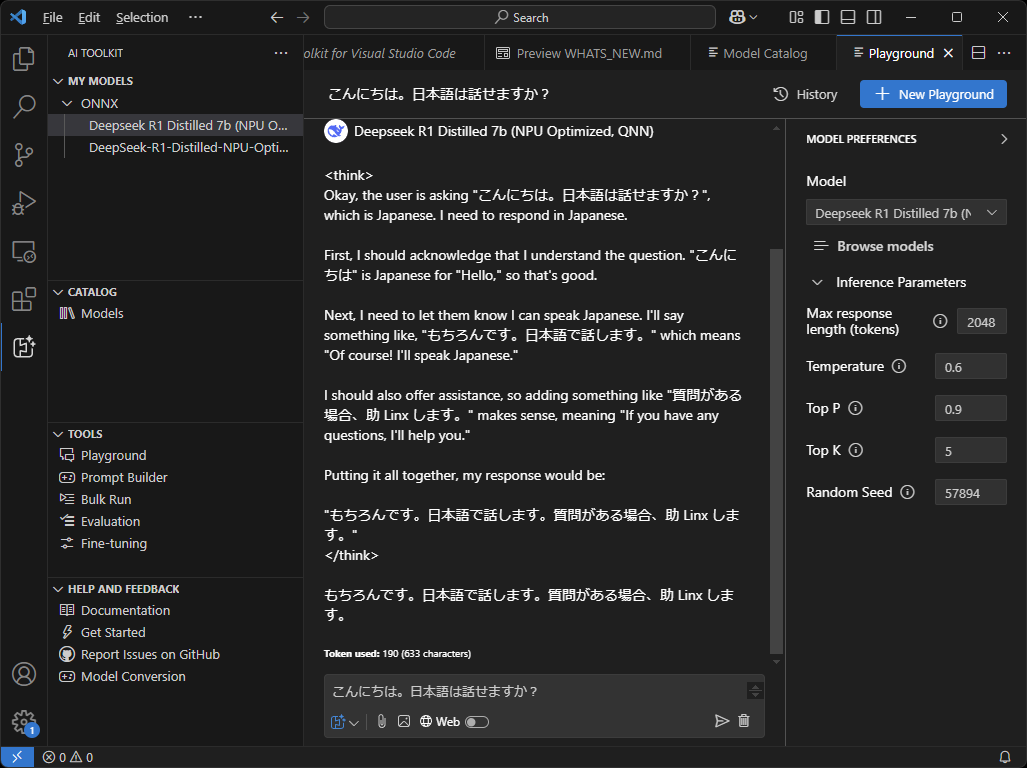Screen dimensions: 1027x768
Task: Add an image using the image icon
Action: coord(404,721)
